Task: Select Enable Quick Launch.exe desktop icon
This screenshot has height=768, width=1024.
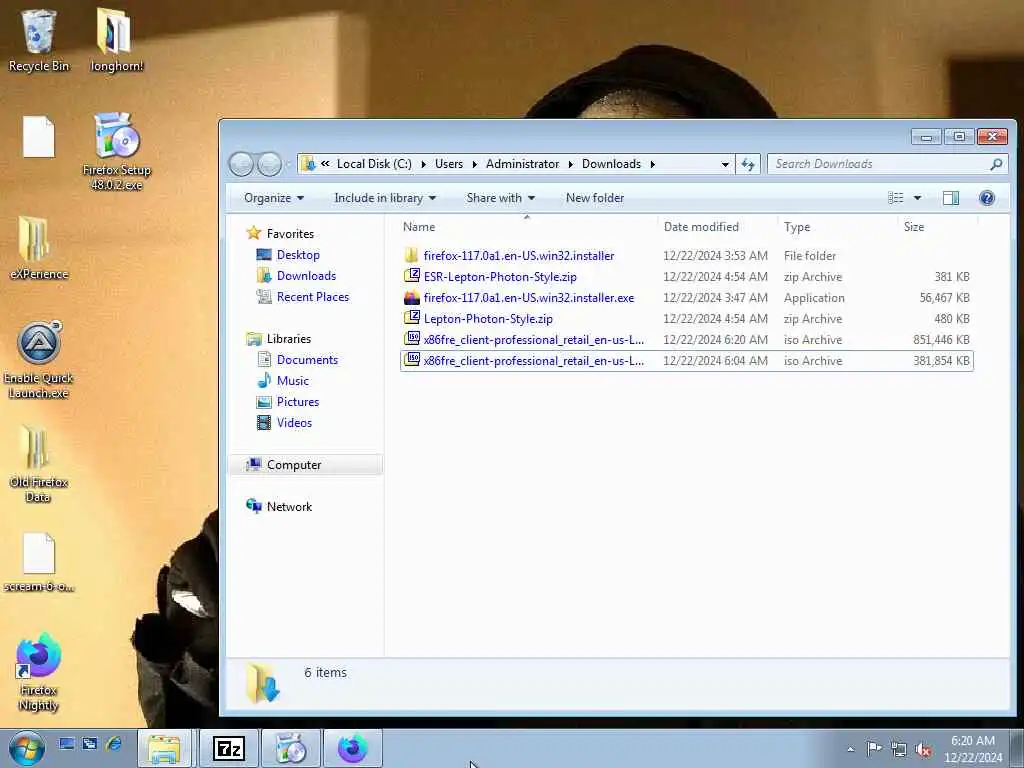Action: pyautogui.click(x=39, y=360)
